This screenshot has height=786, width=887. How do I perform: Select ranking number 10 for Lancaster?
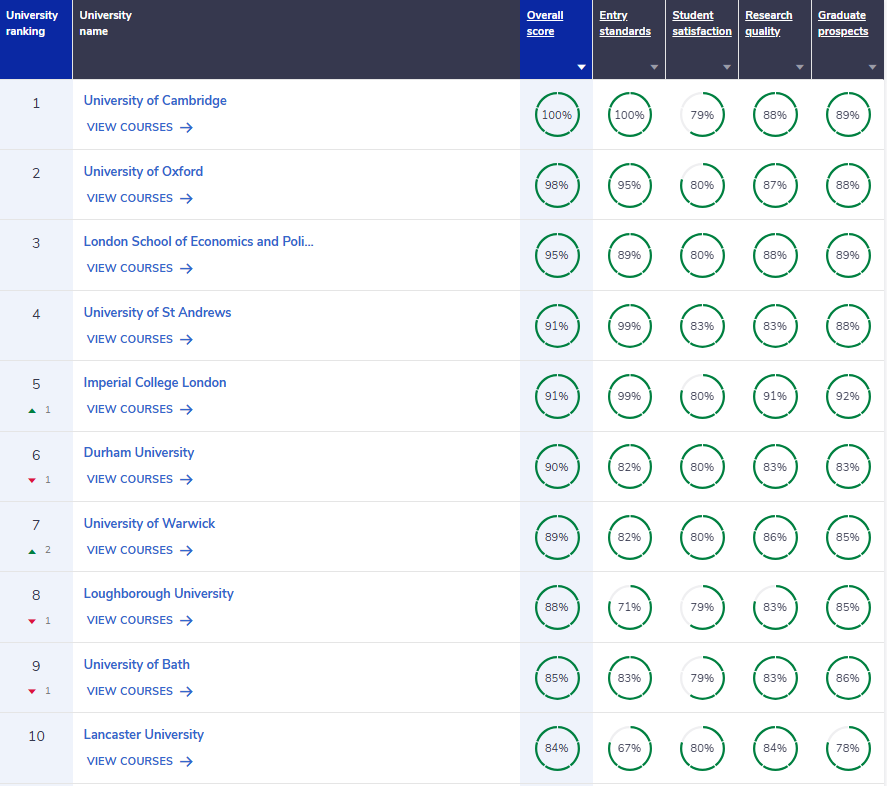point(36,736)
